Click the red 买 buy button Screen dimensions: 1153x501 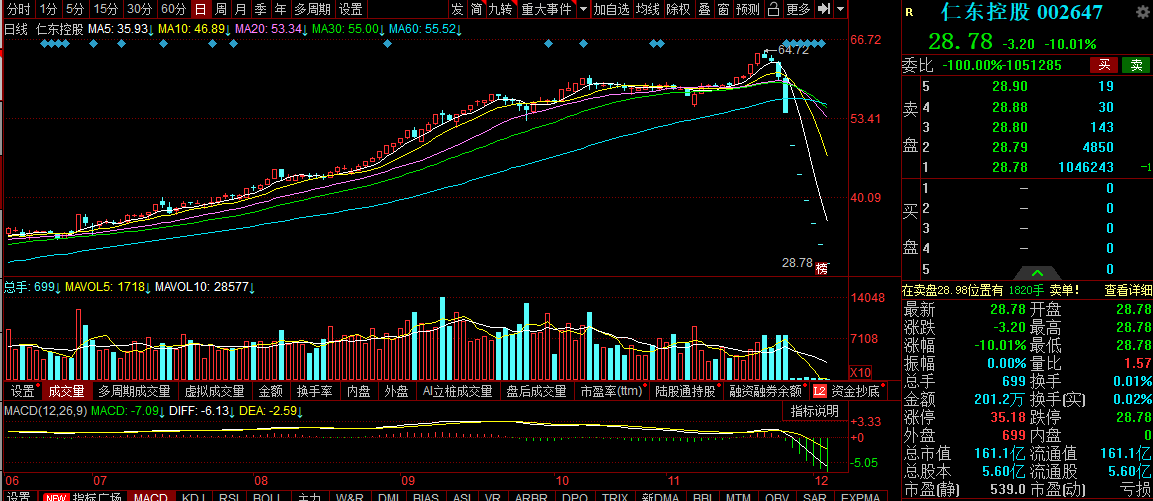point(1104,65)
